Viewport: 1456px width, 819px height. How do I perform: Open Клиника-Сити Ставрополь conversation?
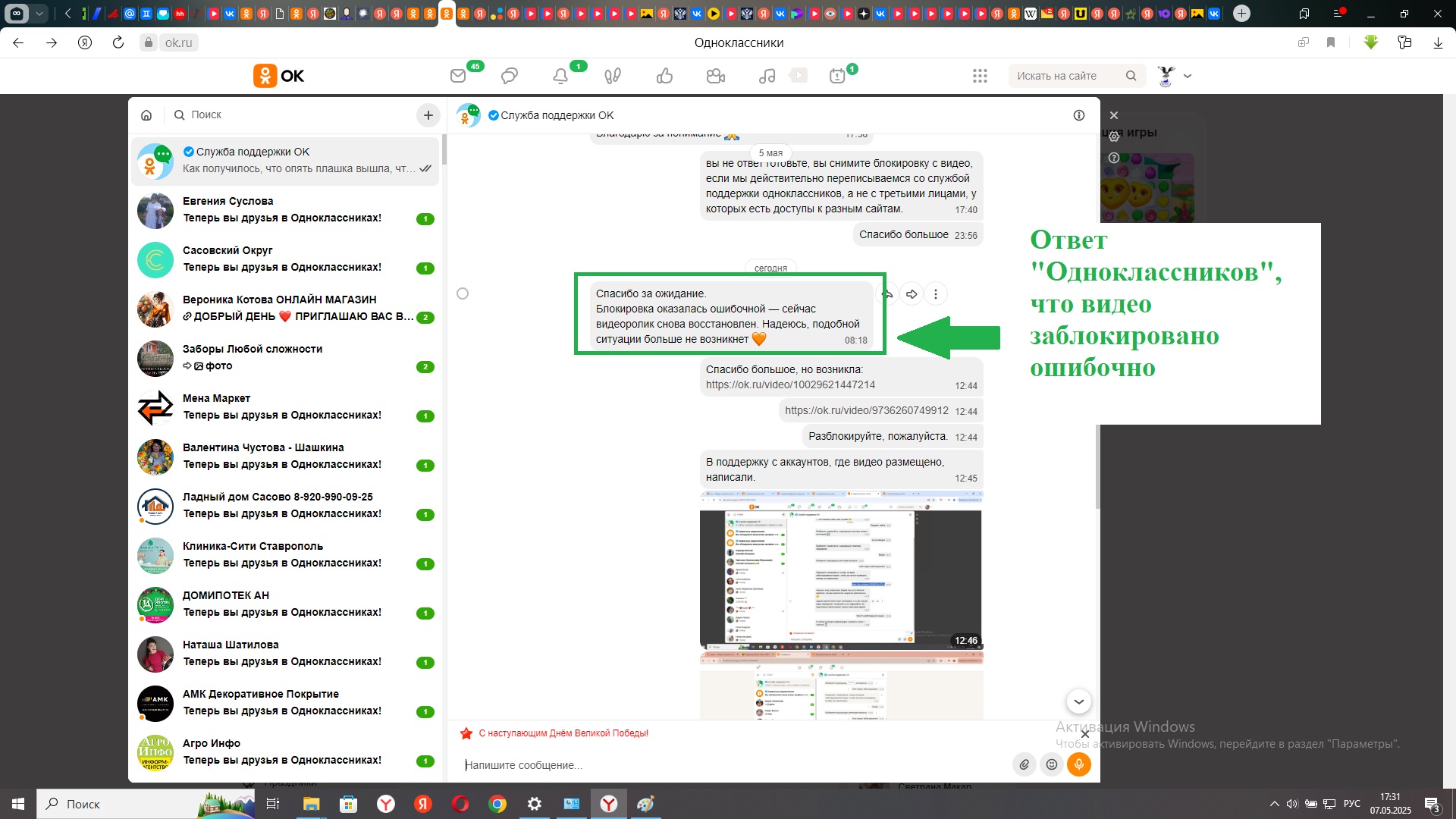(285, 555)
